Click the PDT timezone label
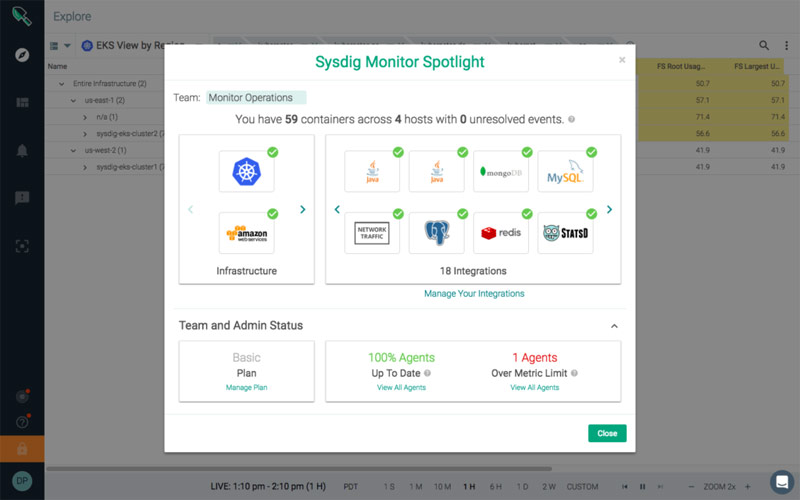This screenshot has width=800, height=500. coord(351,487)
